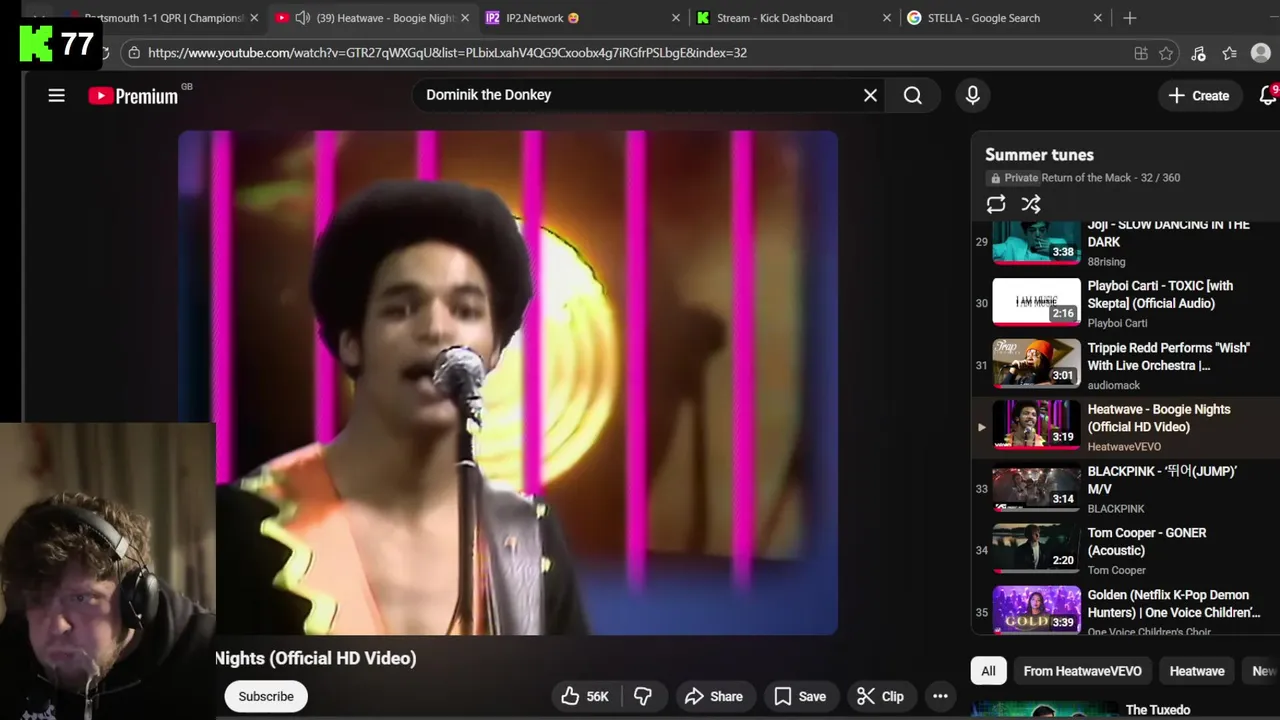This screenshot has width=1280, height=720.
Task: Open more actions ellipsis menu
Action: pyautogui.click(x=940, y=696)
